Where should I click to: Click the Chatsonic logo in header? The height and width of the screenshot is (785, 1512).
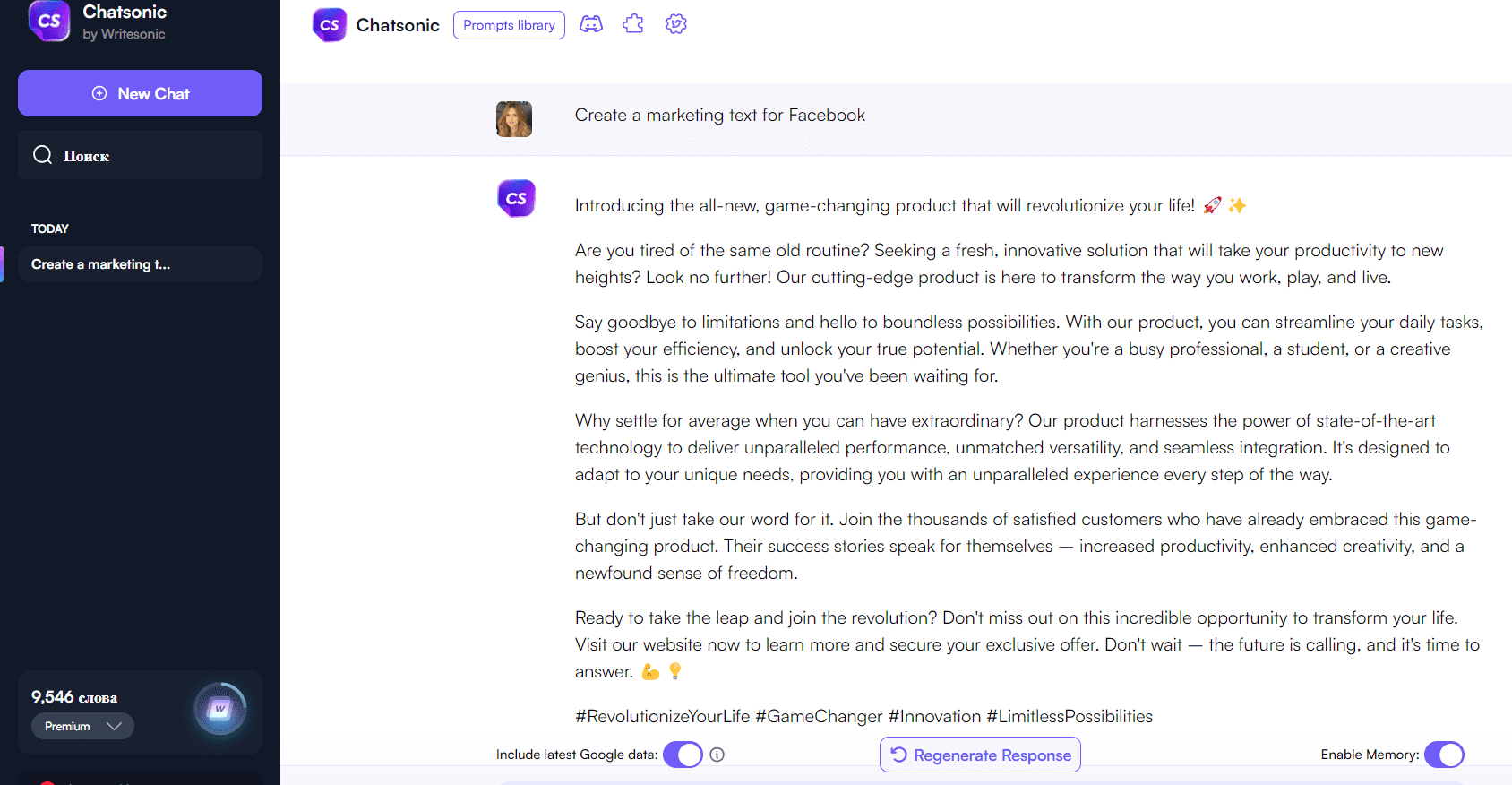coord(330,25)
